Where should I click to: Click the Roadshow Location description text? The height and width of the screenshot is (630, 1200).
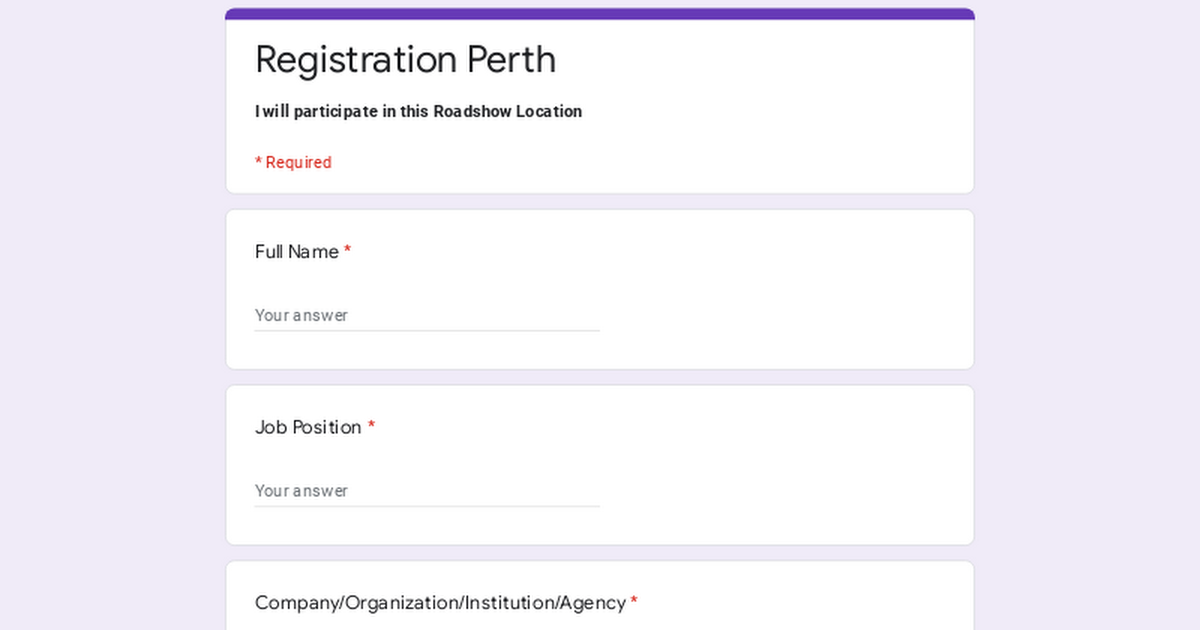click(x=418, y=112)
